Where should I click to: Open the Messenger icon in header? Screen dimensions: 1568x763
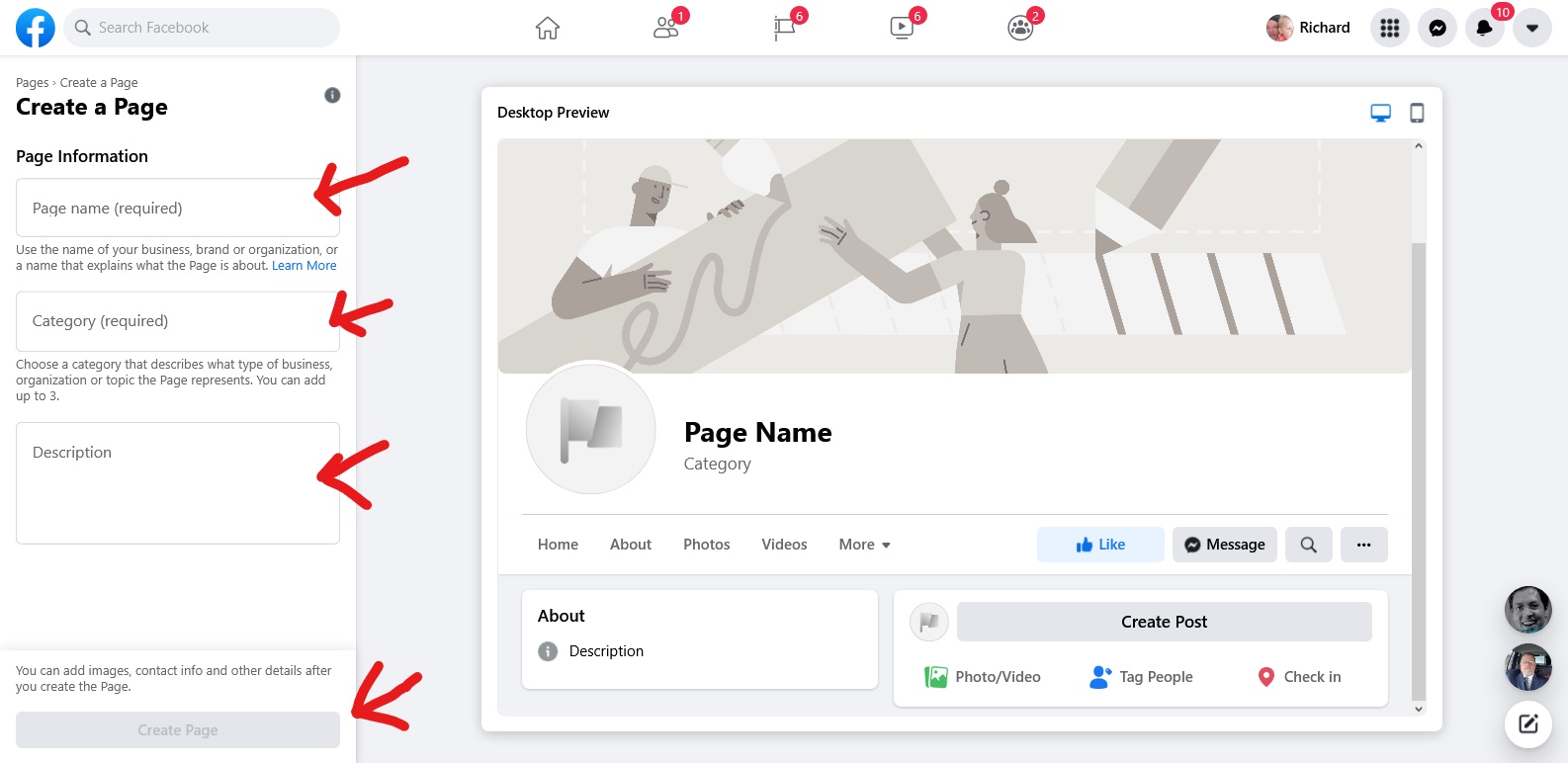click(x=1437, y=28)
